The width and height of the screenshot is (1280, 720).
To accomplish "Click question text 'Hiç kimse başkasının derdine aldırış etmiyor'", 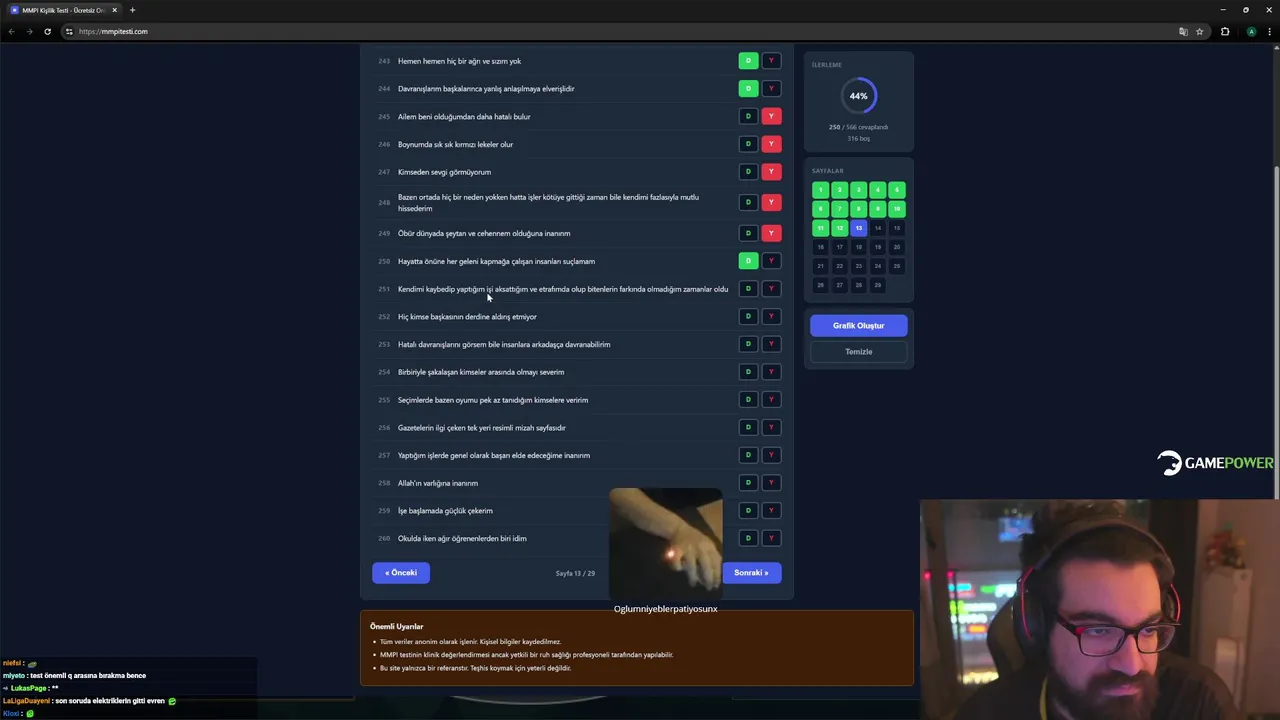I will click(x=467, y=317).
